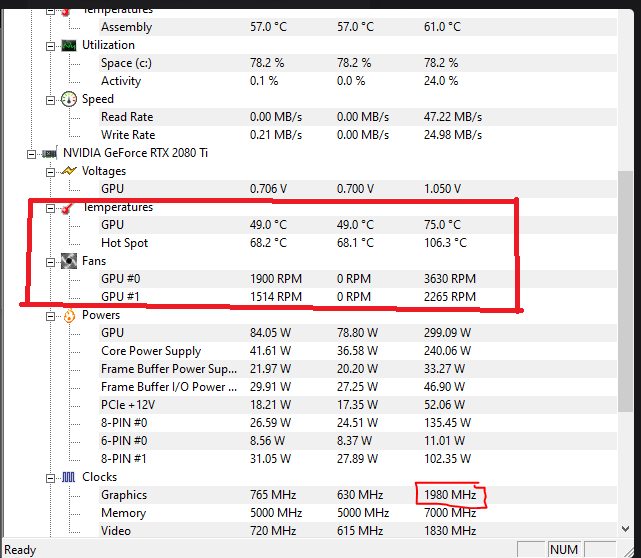Click the 1980 MHz Graphics max value
This screenshot has height=558, width=641.
(x=450, y=495)
